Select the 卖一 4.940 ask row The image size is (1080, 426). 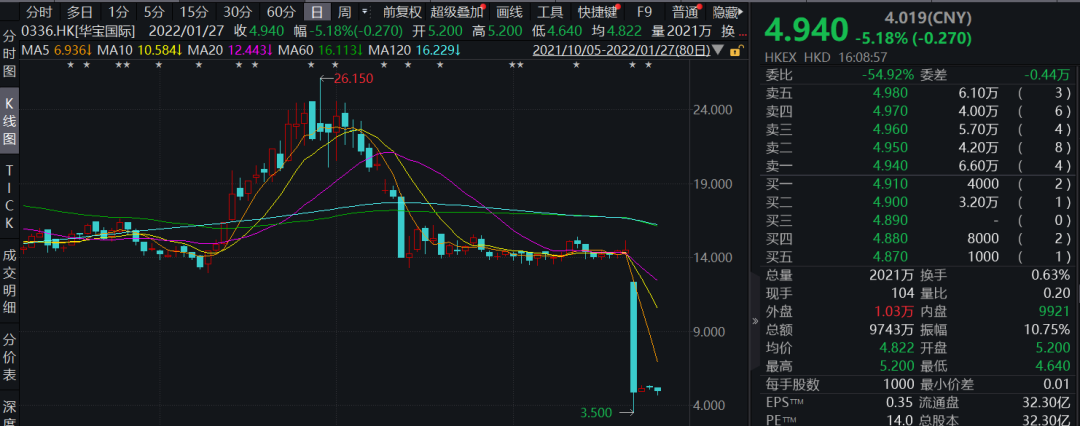coord(919,165)
